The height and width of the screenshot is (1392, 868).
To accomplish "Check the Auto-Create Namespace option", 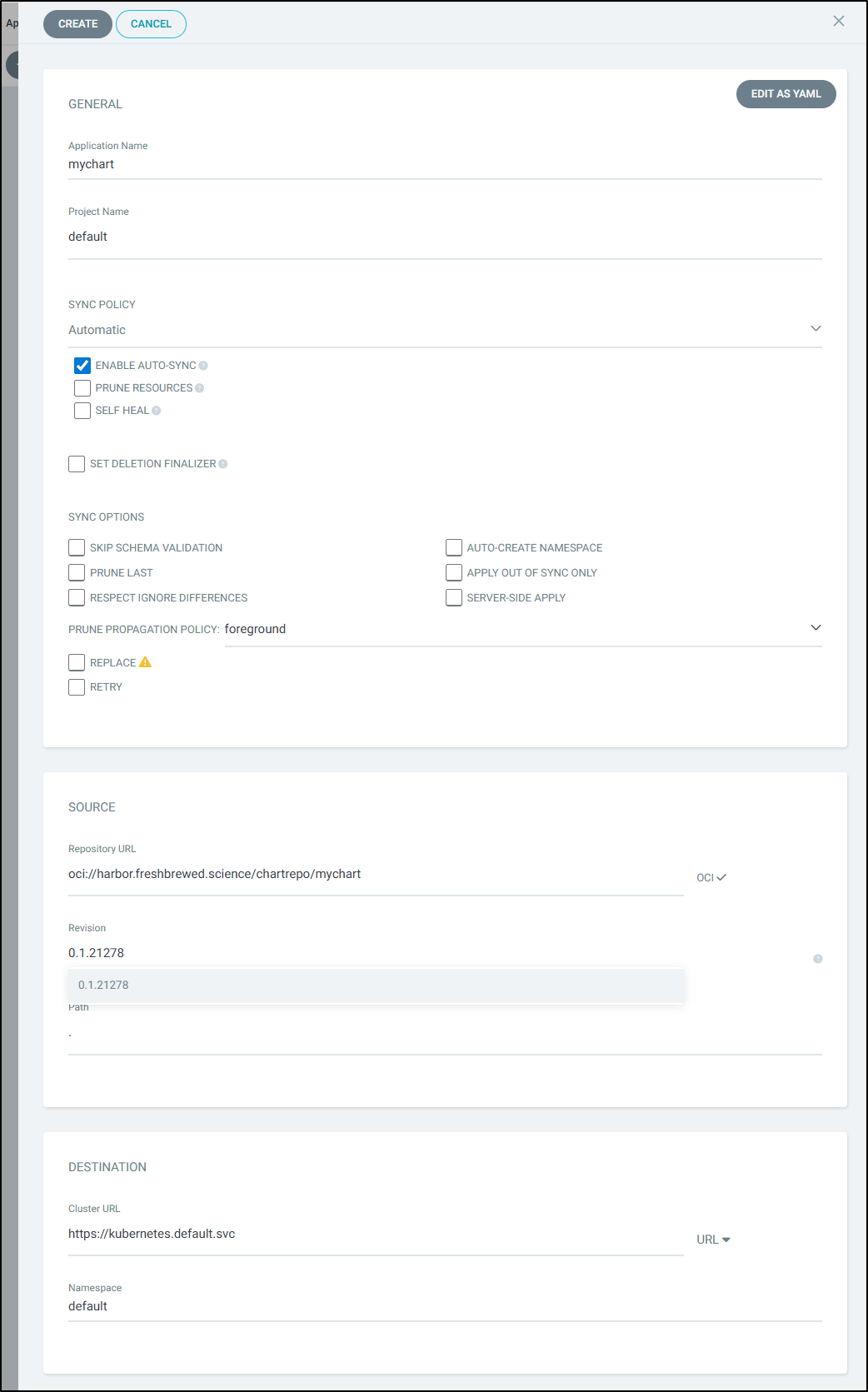I will pos(454,547).
